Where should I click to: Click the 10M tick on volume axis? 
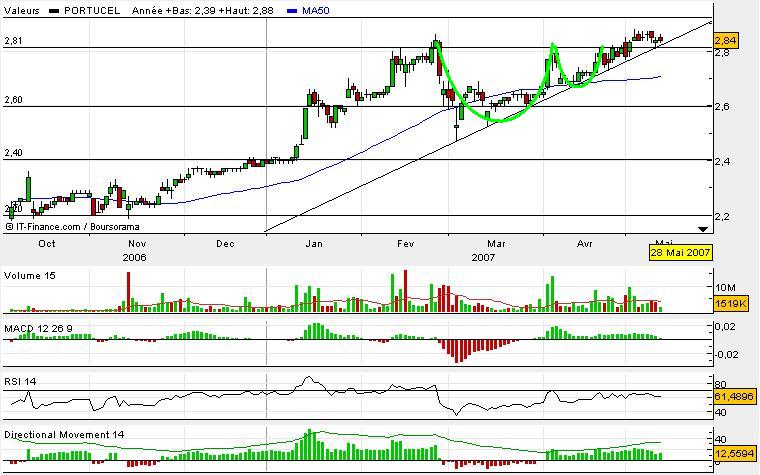(726, 287)
